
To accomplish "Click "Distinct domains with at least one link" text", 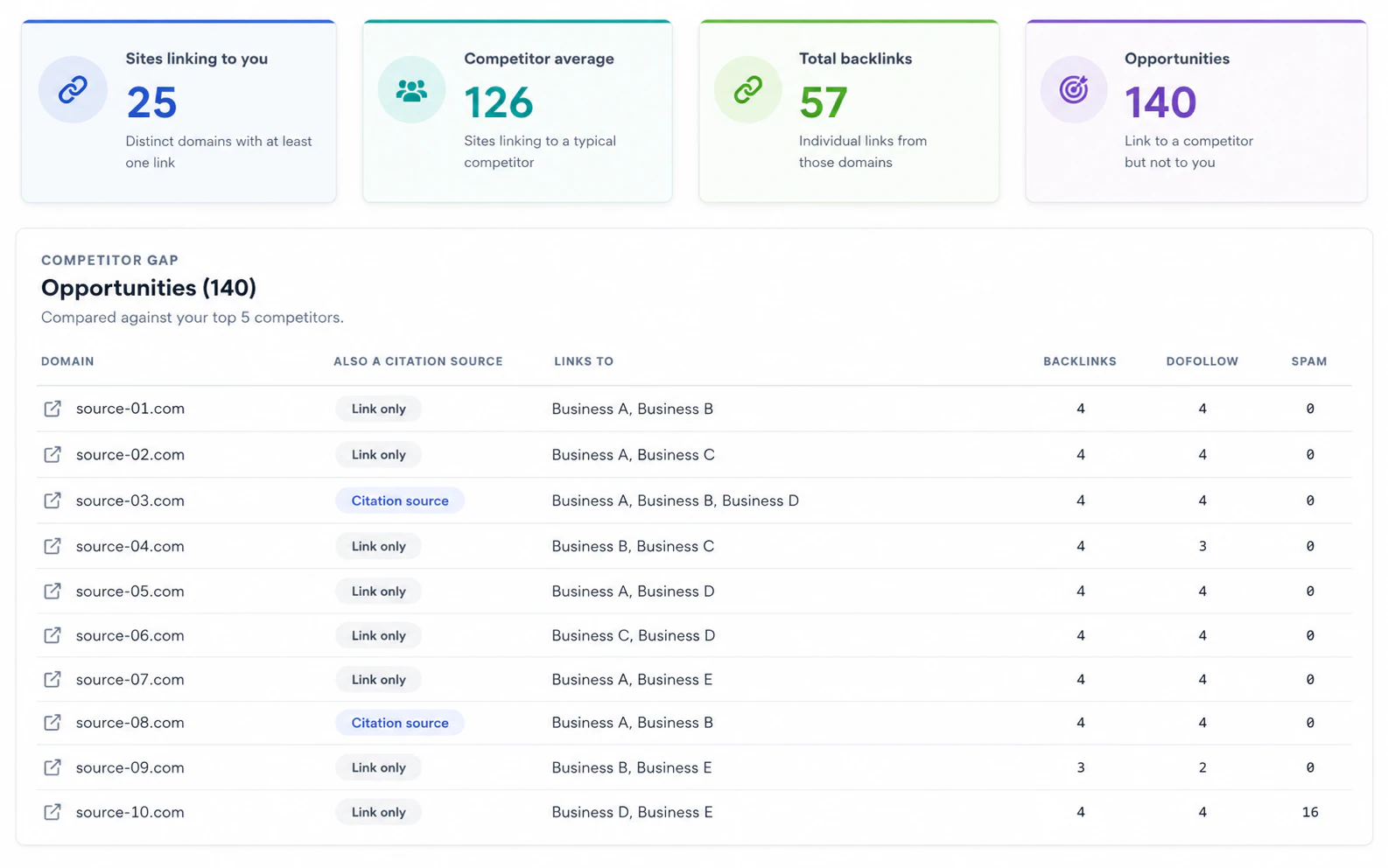I will [x=219, y=151].
